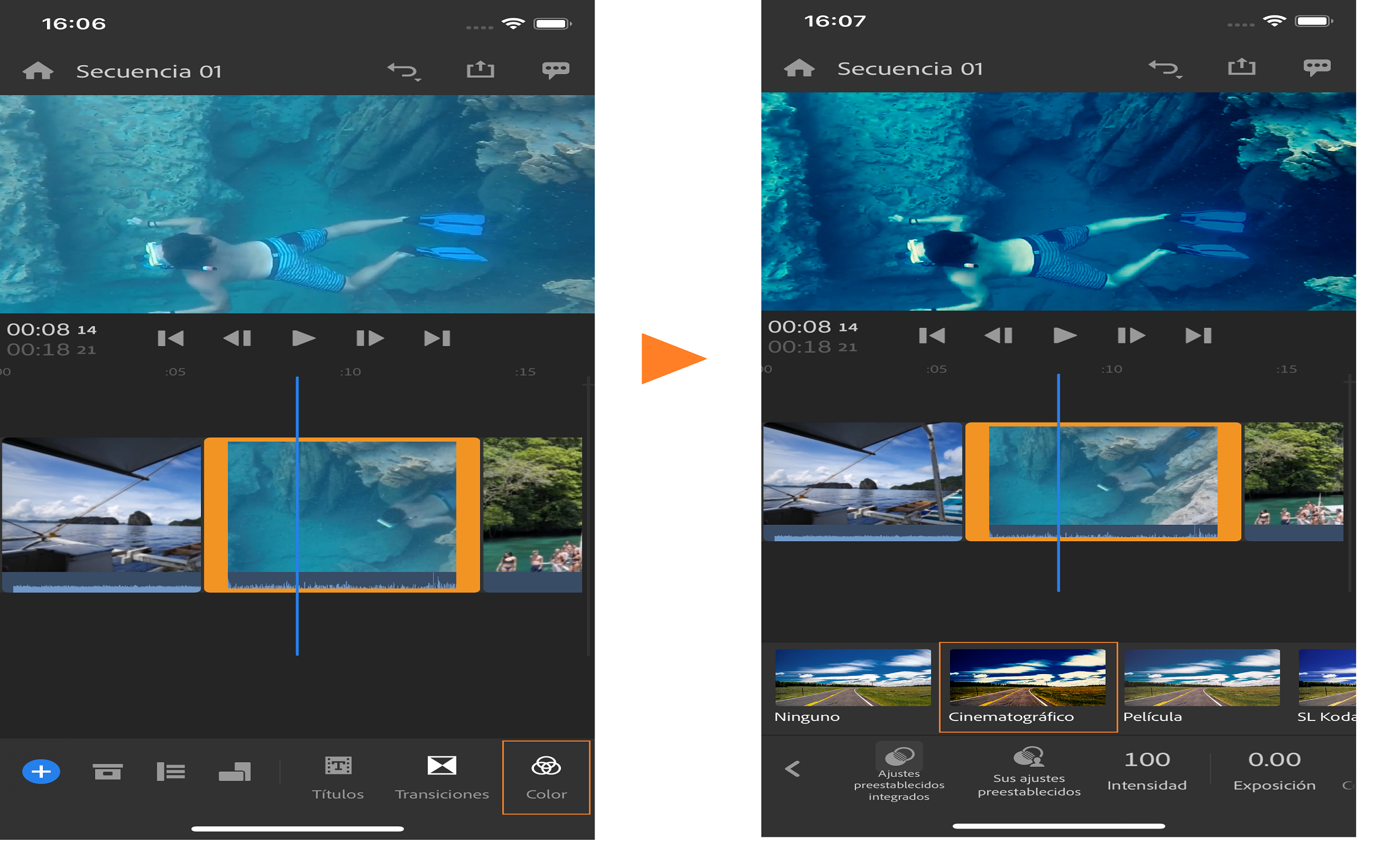
Task: Open the Color panel in left toolbar
Action: [546, 777]
